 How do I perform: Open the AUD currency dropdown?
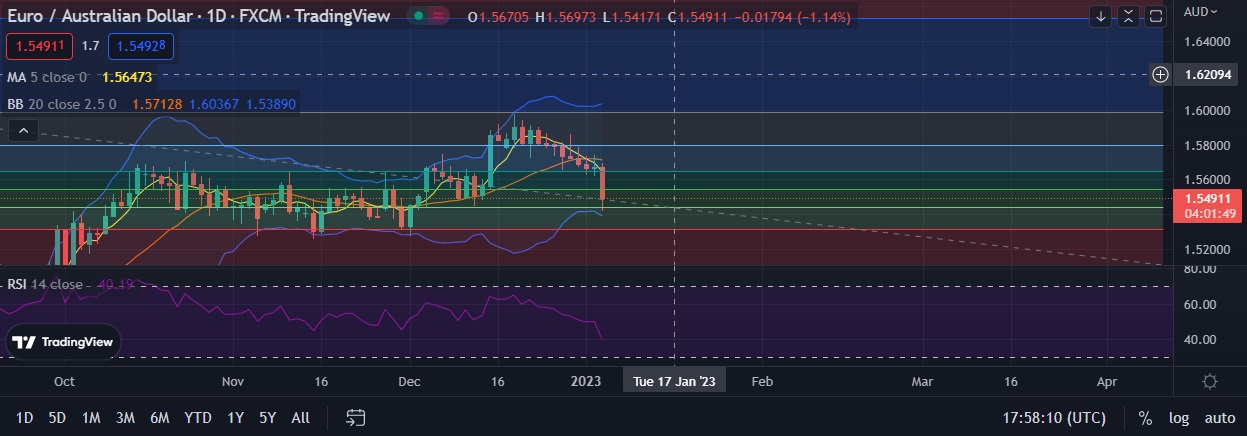pyautogui.click(x=1200, y=11)
